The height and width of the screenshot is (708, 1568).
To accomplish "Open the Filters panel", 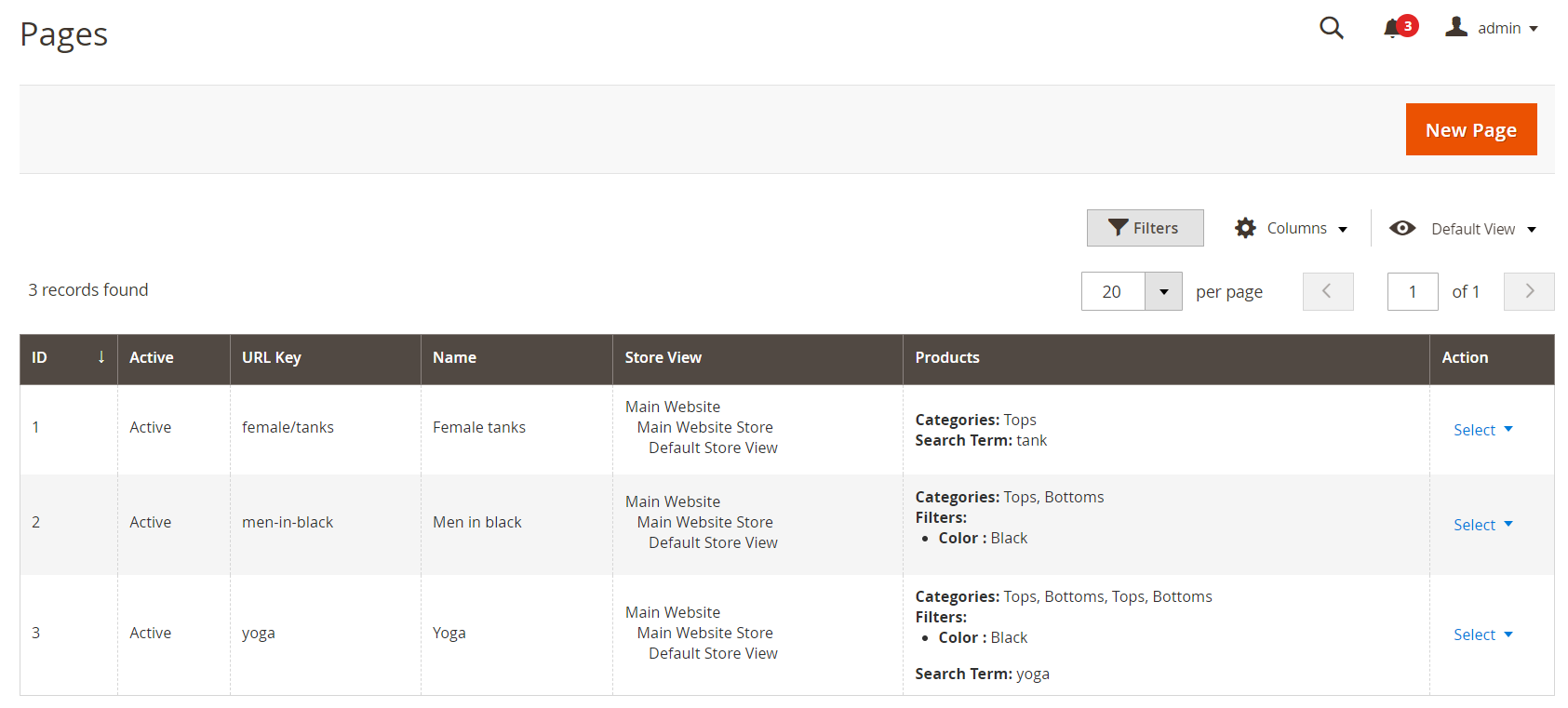I will (x=1145, y=228).
